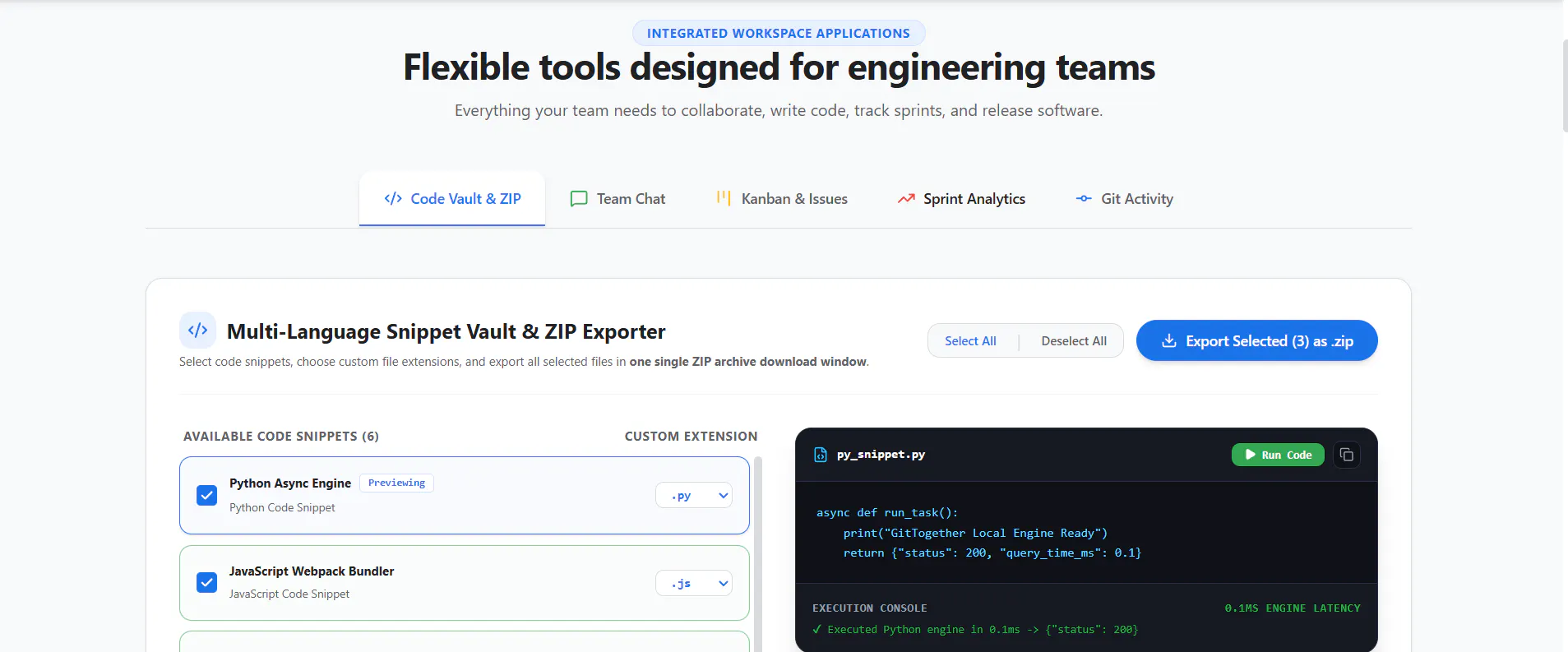Open the Kanban & Issues tab

(x=781, y=198)
